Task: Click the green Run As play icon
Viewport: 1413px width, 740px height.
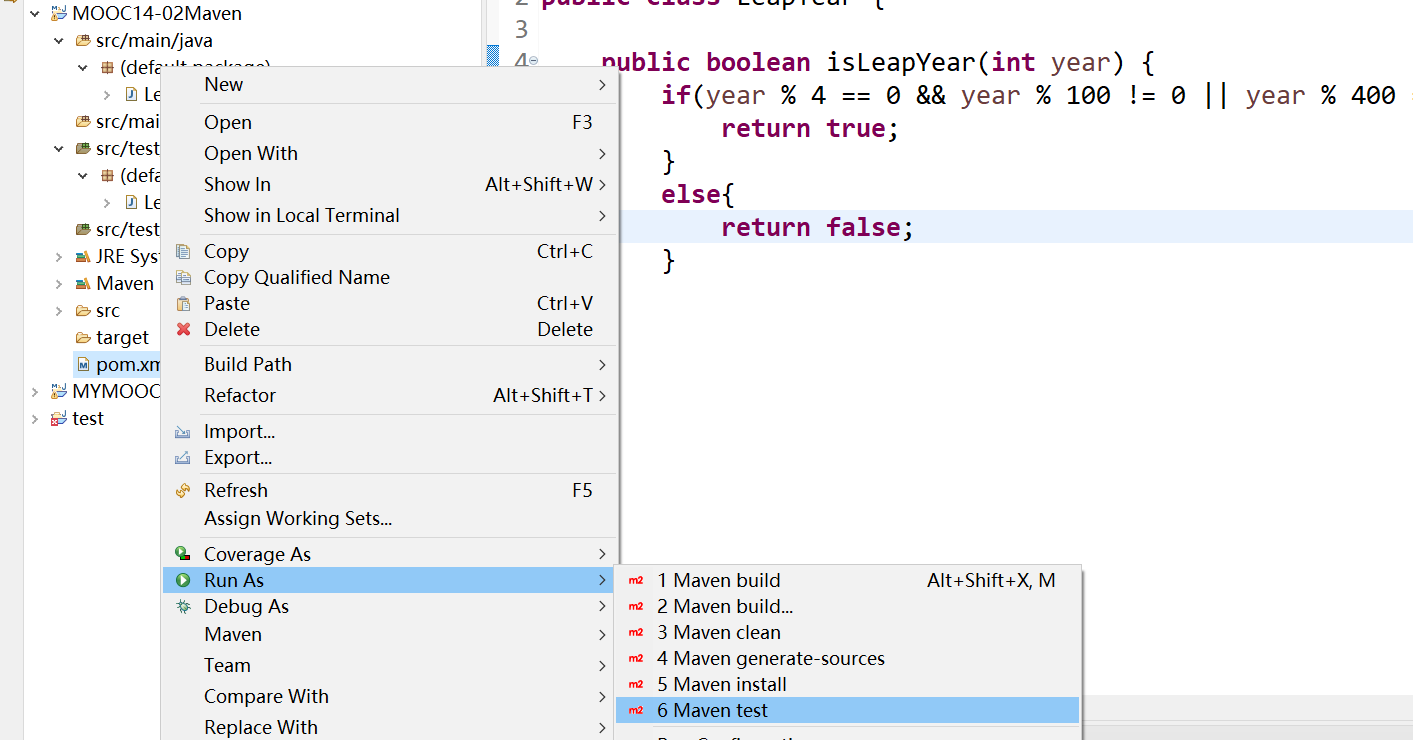Action: [x=183, y=580]
